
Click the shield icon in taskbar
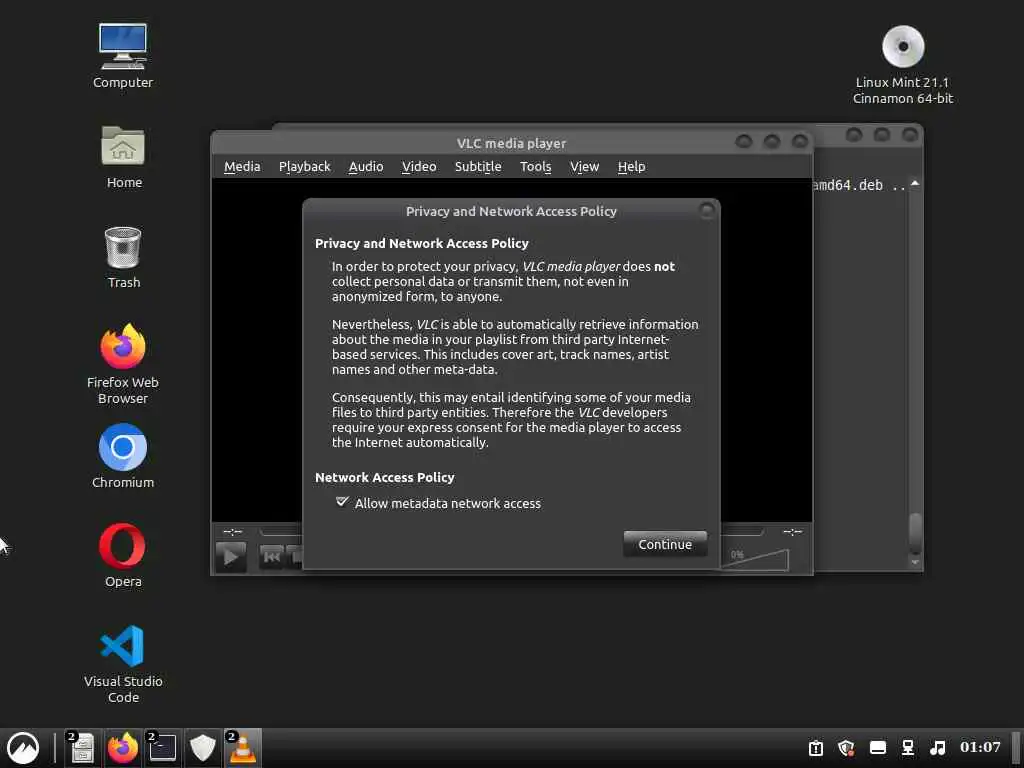[x=202, y=748]
